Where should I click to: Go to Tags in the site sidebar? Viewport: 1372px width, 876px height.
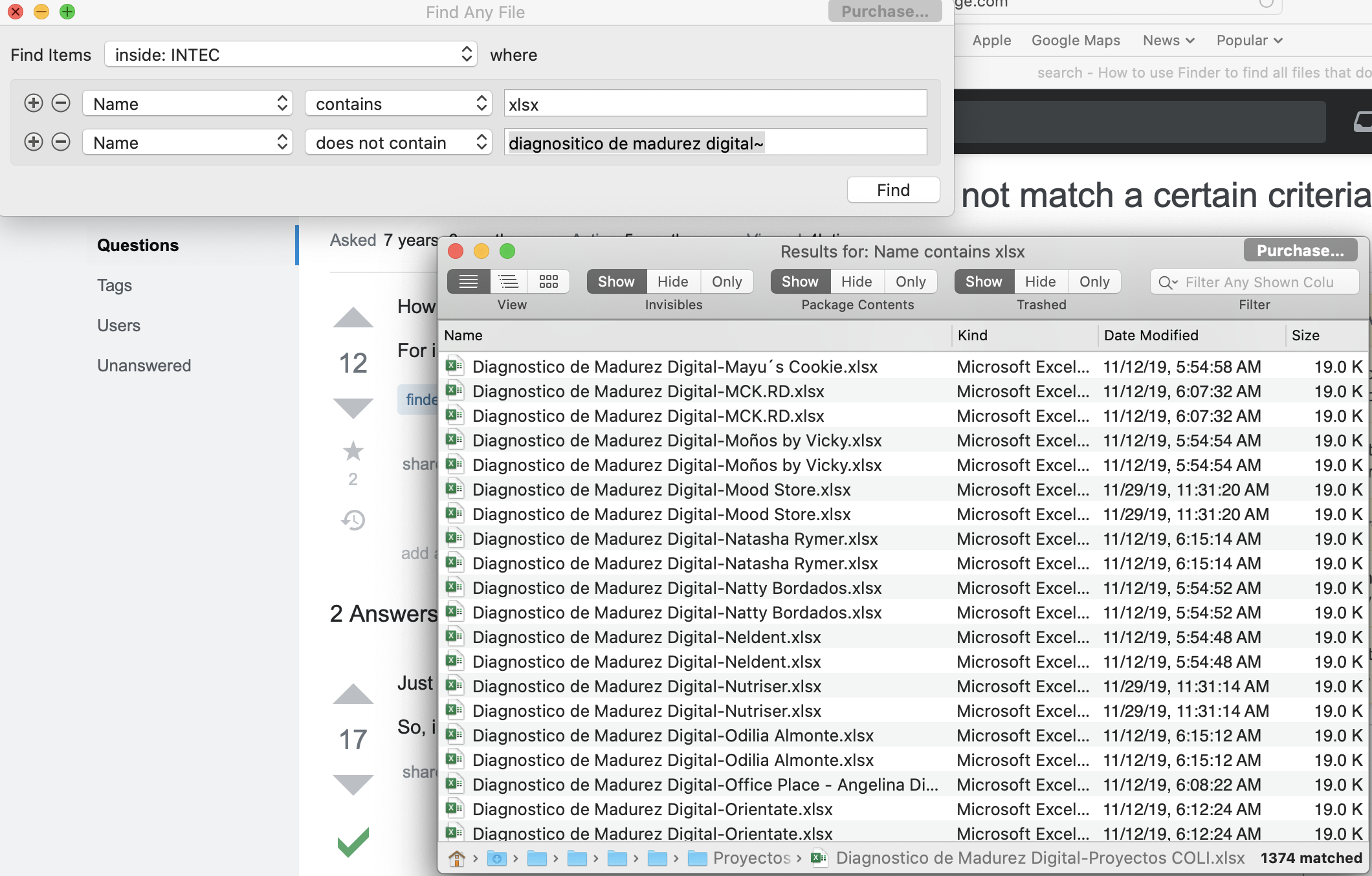tap(115, 285)
